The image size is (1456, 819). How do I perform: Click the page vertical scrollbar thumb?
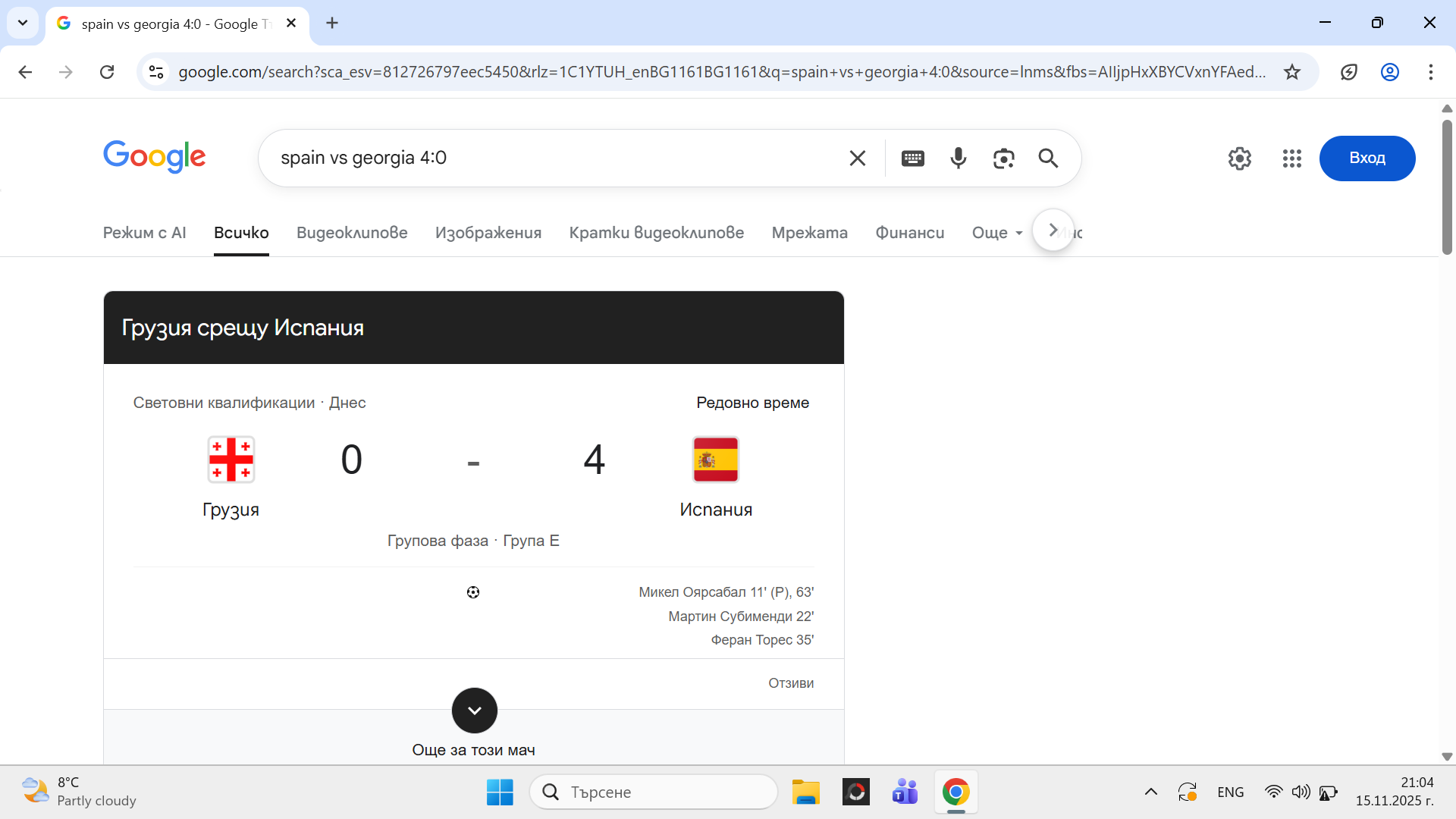(1446, 186)
